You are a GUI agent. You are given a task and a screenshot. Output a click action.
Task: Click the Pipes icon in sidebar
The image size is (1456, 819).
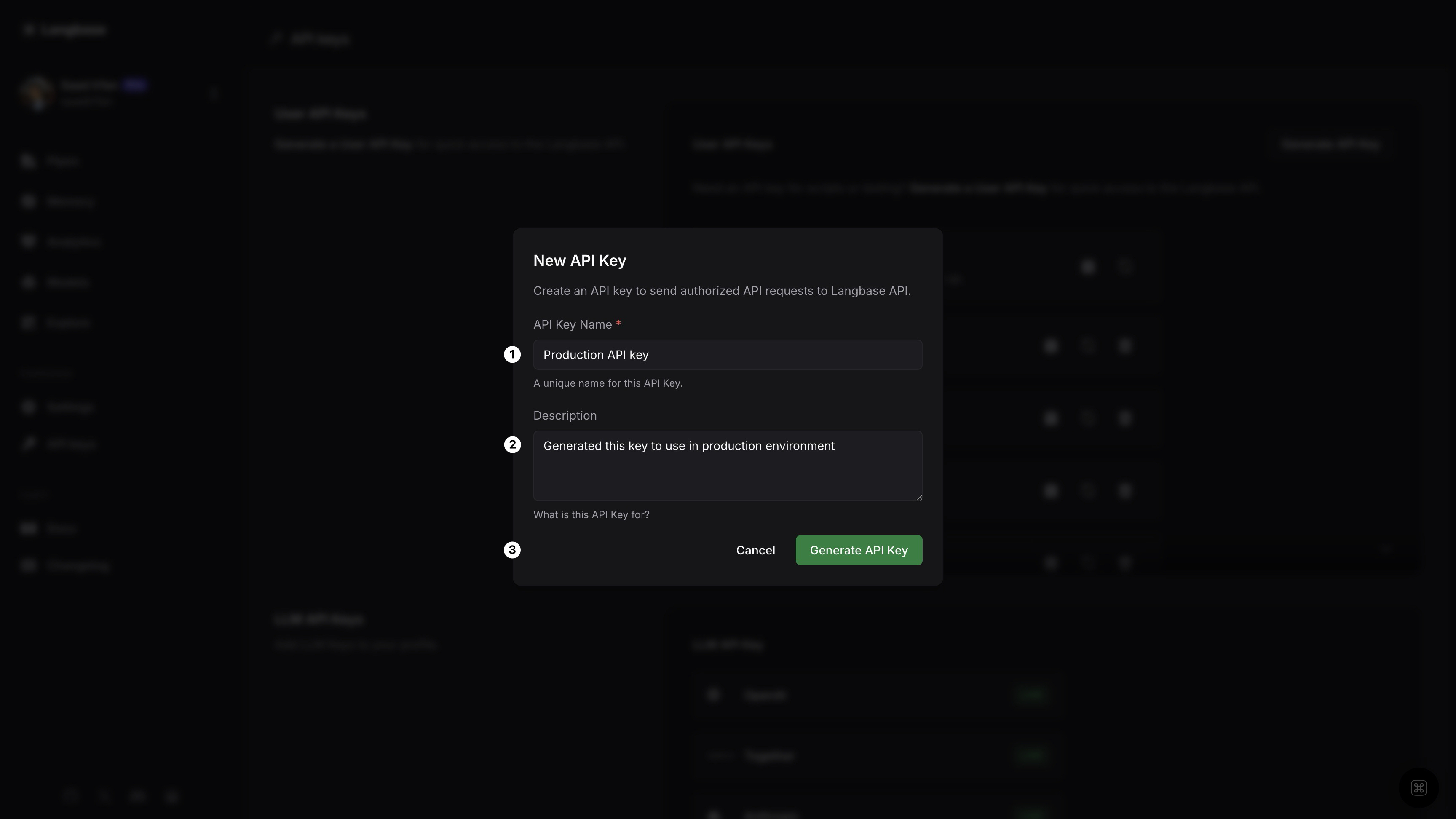28,162
